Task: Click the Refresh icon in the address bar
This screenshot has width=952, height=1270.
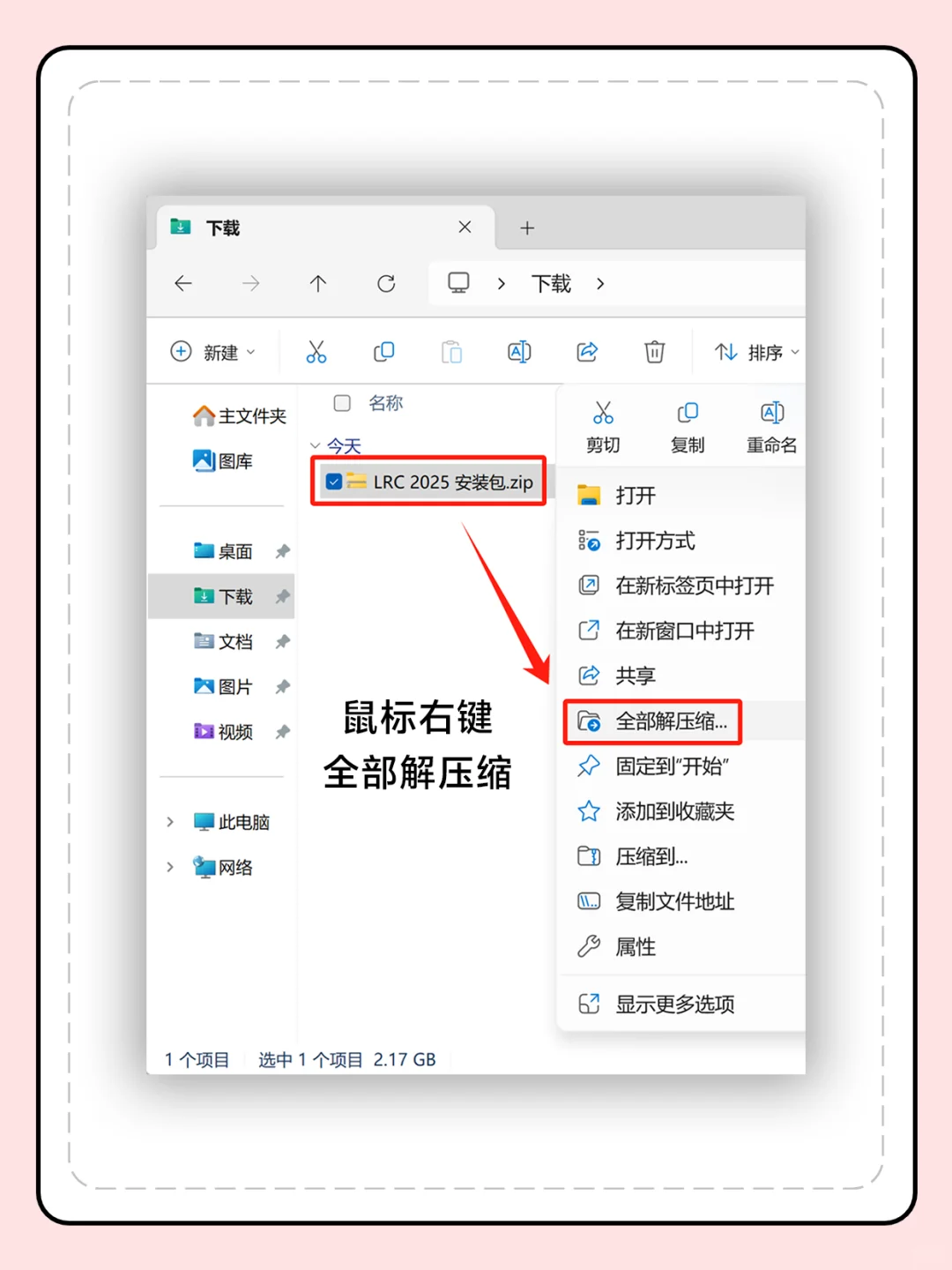Action: click(385, 283)
